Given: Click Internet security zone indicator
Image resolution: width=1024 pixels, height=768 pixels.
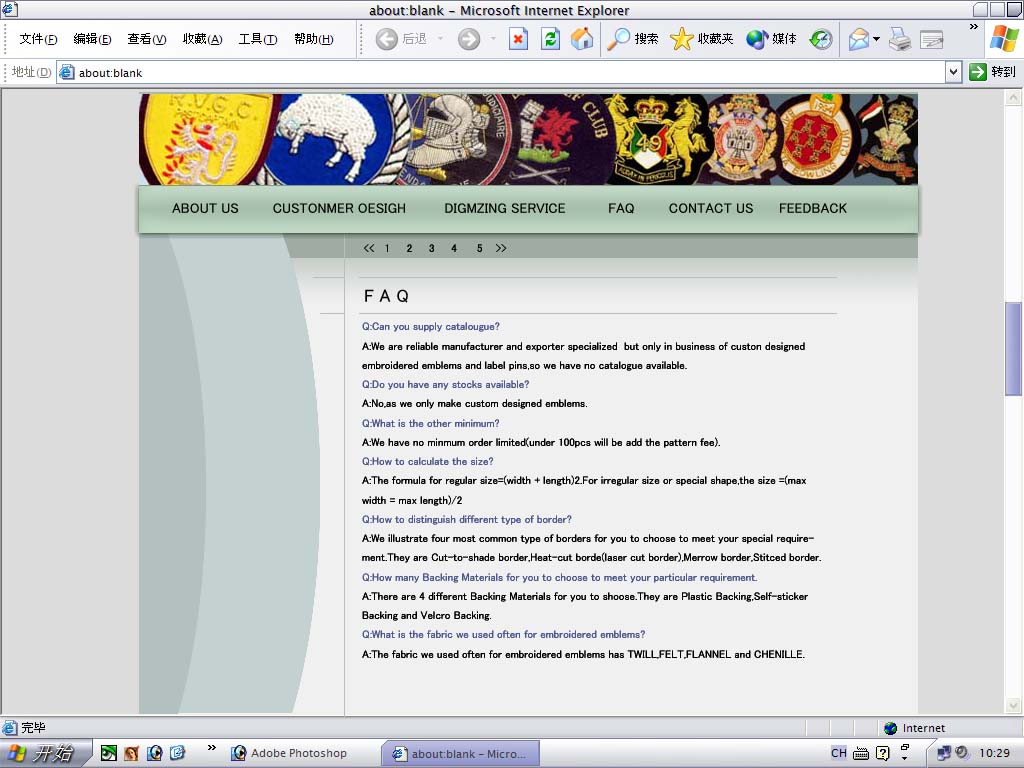Looking at the screenshot, I should (914, 728).
